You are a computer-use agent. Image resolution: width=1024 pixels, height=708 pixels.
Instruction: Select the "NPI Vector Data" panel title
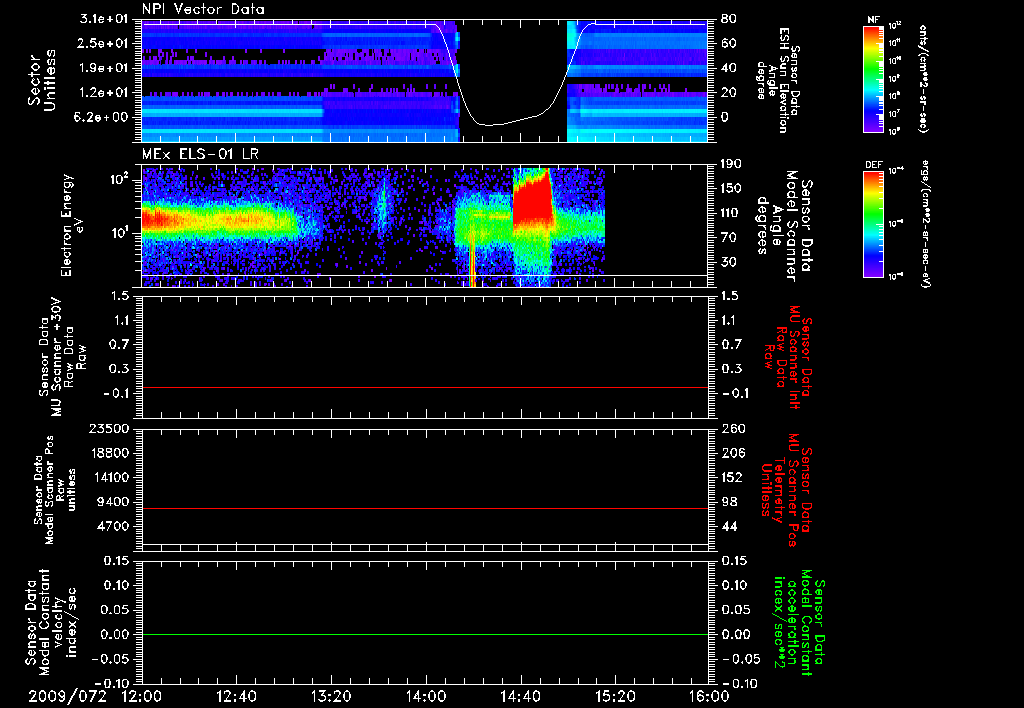[x=203, y=9]
